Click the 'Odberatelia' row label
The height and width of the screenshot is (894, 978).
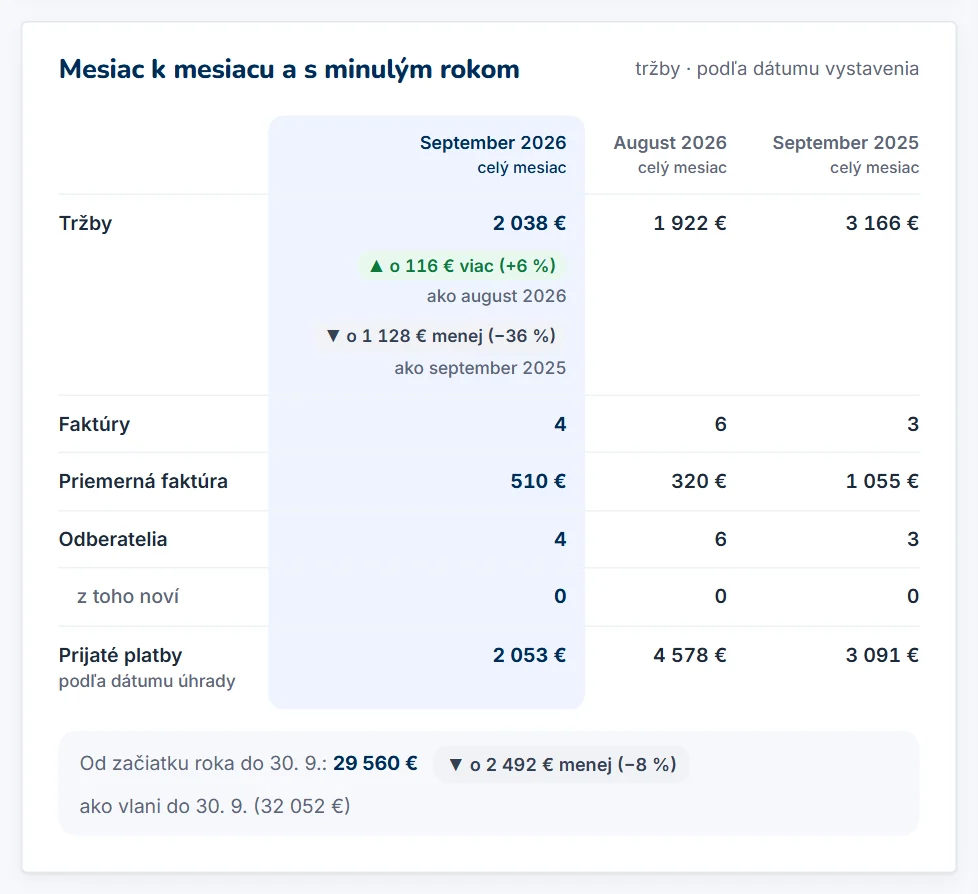click(x=113, y=539)
